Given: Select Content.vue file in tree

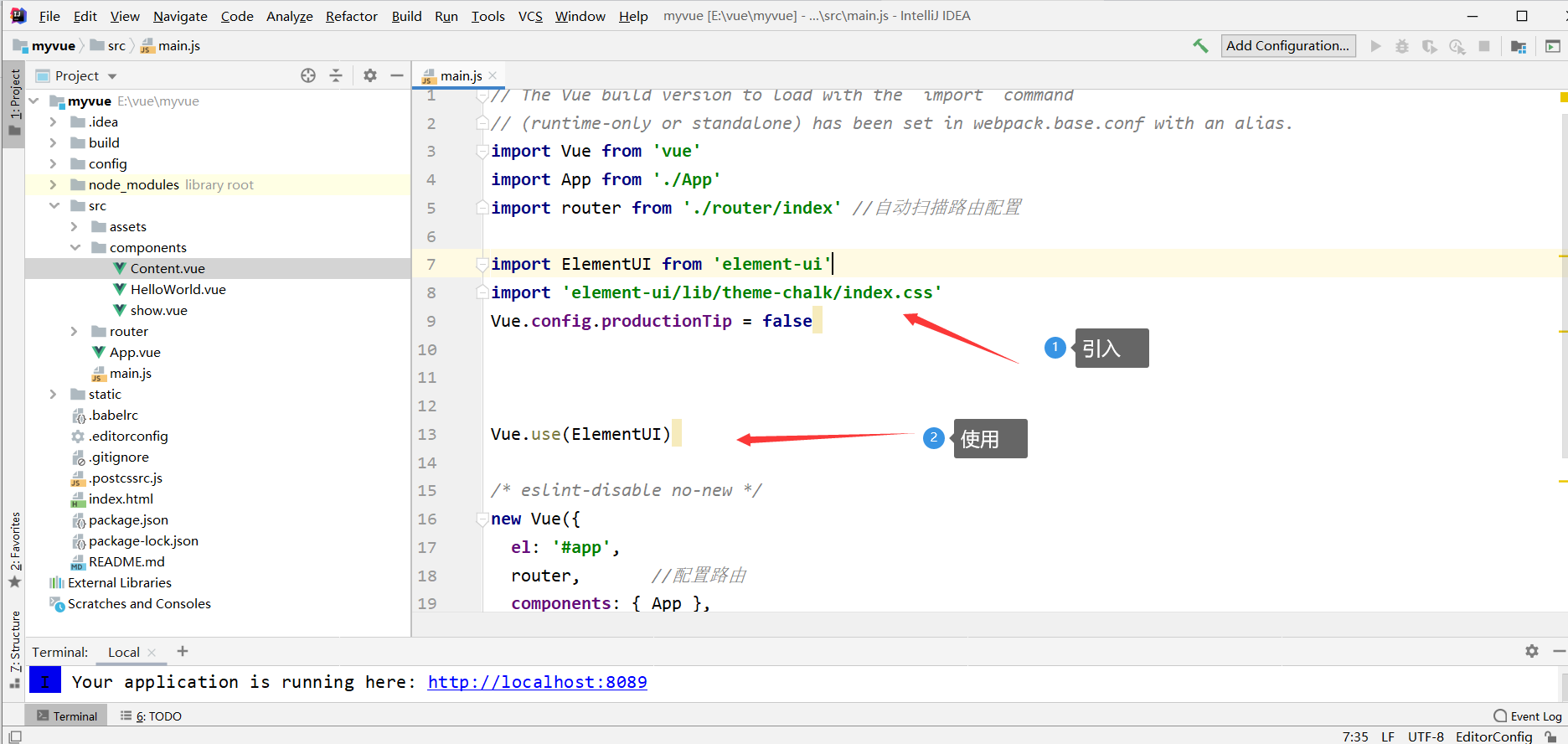Looking at the screenshot, I should pyautogui.click(x=168, y=268).
